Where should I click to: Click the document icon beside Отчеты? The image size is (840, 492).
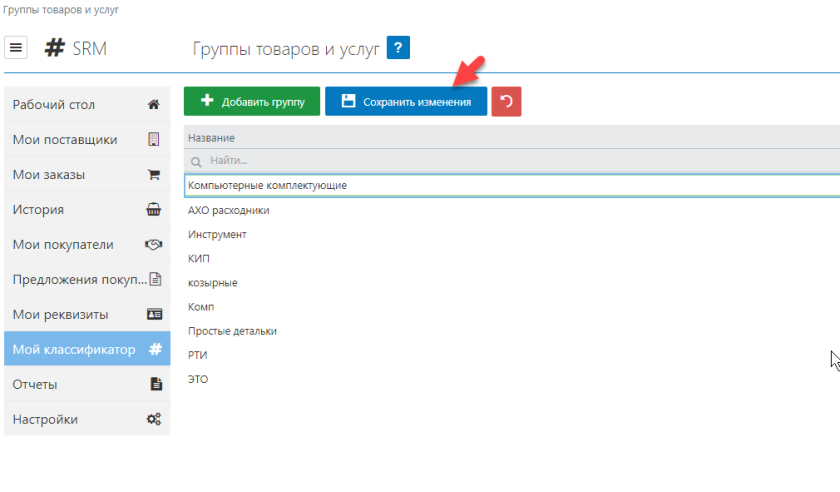click(x=155, y=385)
